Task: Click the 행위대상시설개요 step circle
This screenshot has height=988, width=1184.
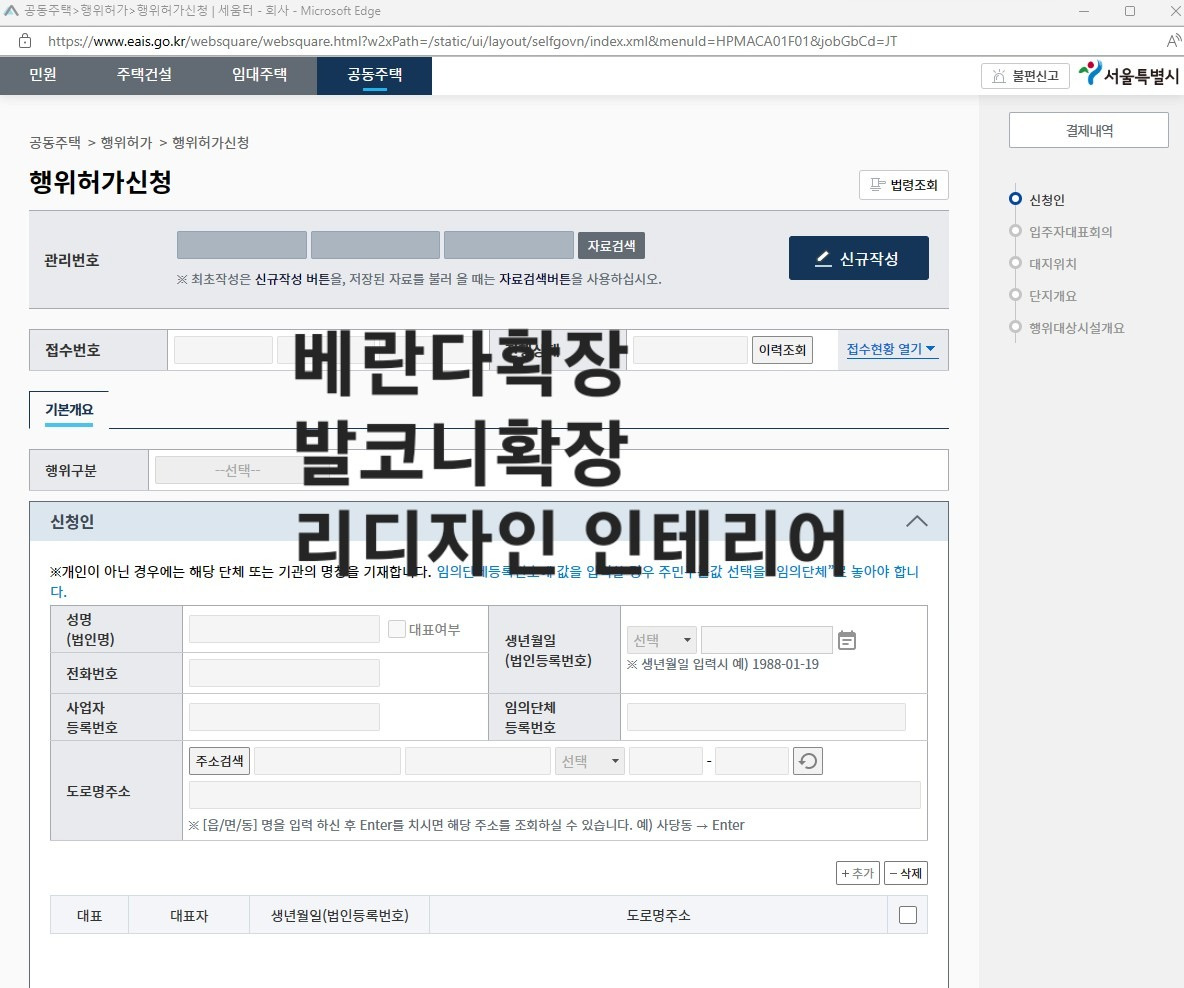Action: tap(1016, 327)
